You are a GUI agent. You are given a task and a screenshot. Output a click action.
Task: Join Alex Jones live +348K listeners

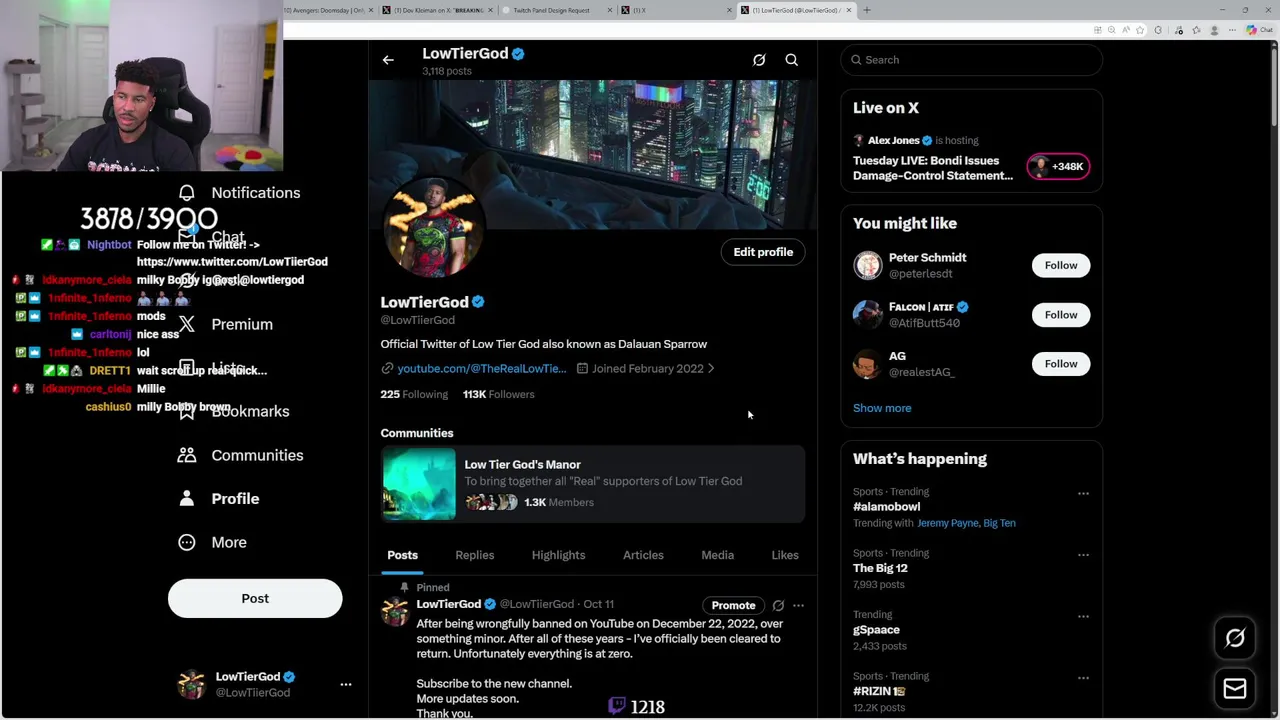click(x=1058, y=166)
